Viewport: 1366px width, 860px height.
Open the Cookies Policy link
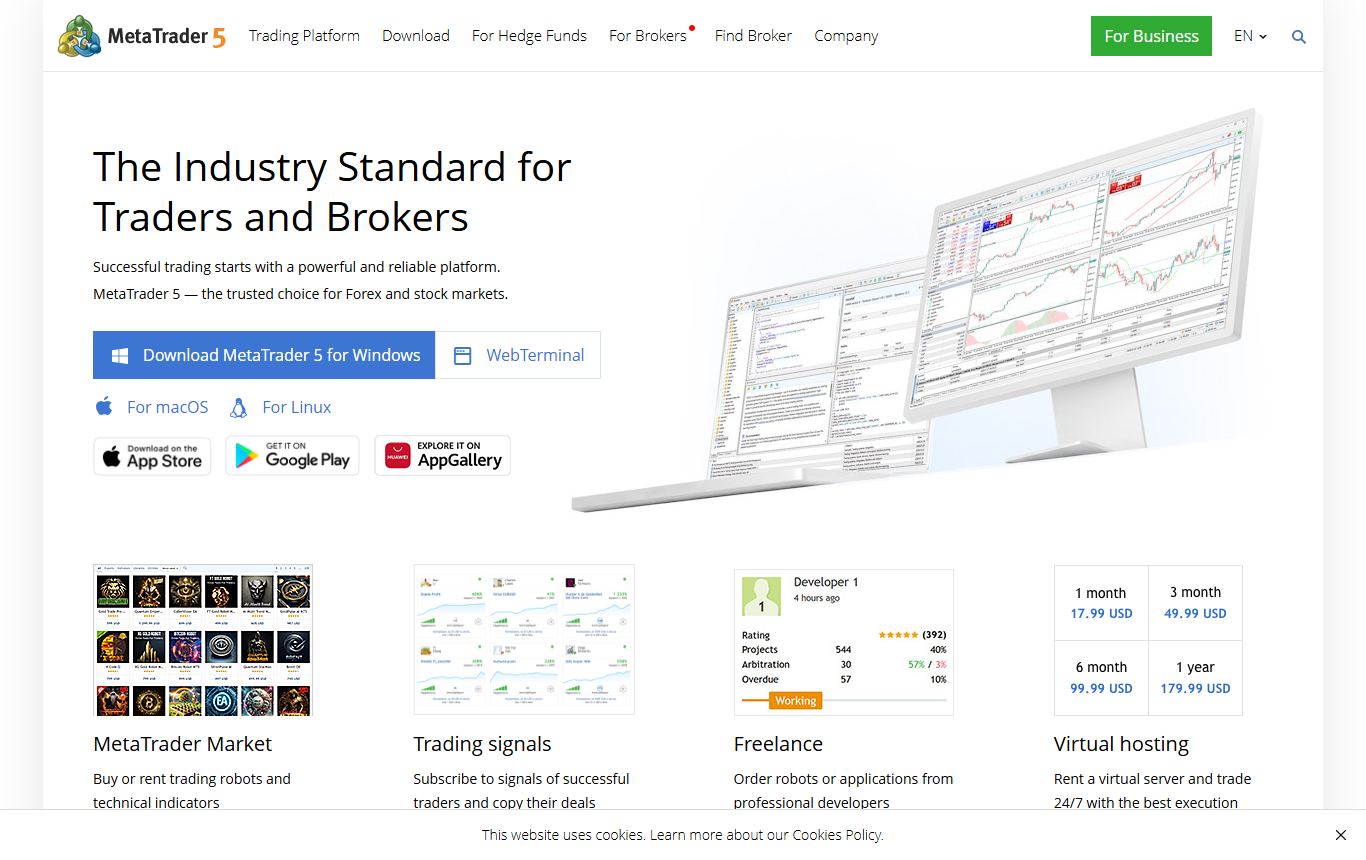tap(837, 835)
